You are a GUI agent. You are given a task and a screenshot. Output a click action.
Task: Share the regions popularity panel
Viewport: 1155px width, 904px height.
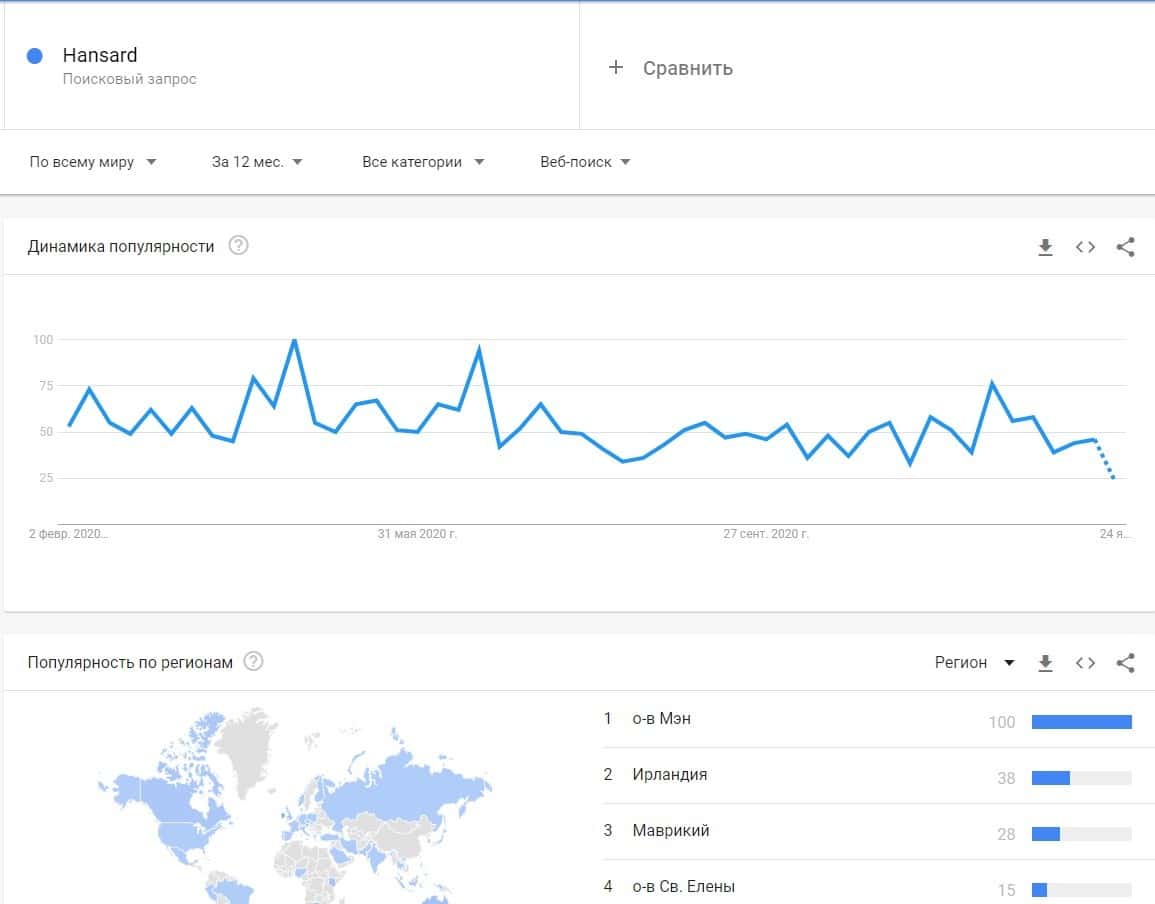click(x=1125, y=662)
